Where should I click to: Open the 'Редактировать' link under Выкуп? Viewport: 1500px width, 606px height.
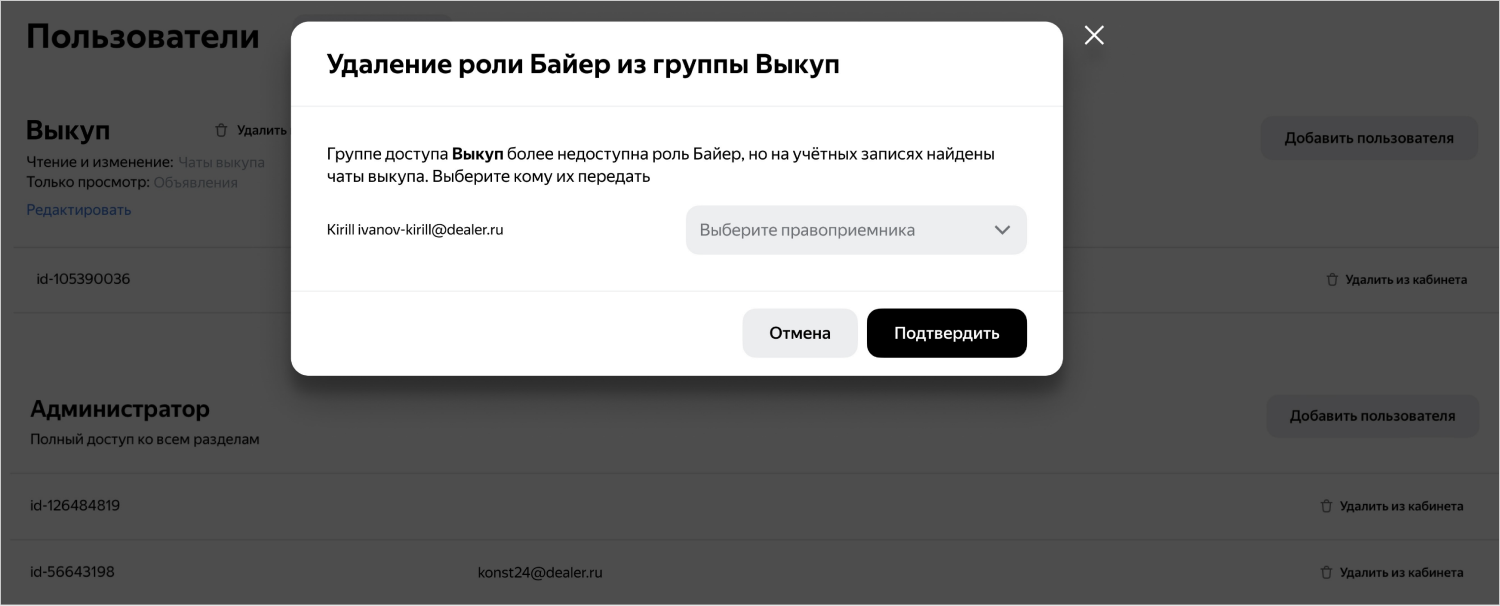click(x=78, y=210)
